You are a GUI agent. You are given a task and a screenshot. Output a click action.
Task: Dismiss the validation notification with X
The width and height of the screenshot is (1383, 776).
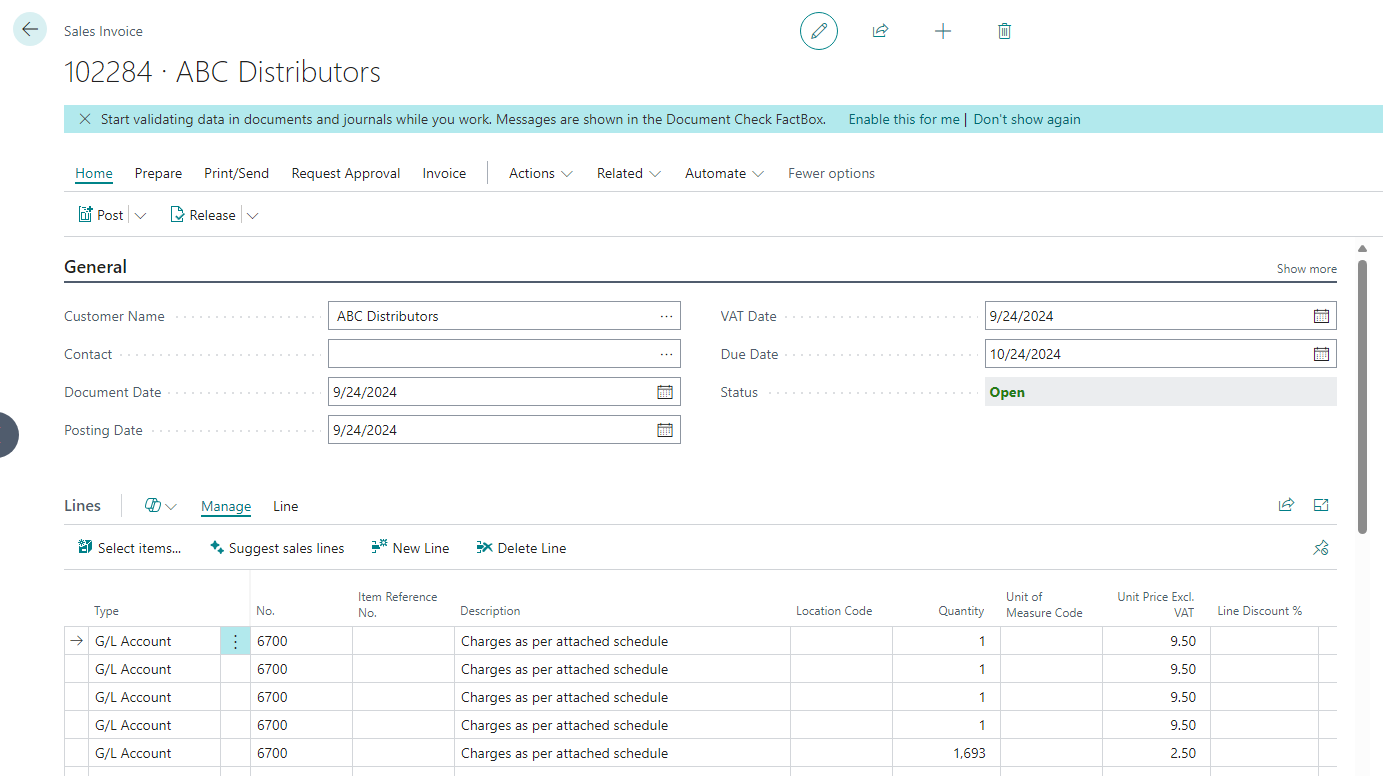[85, 119]
